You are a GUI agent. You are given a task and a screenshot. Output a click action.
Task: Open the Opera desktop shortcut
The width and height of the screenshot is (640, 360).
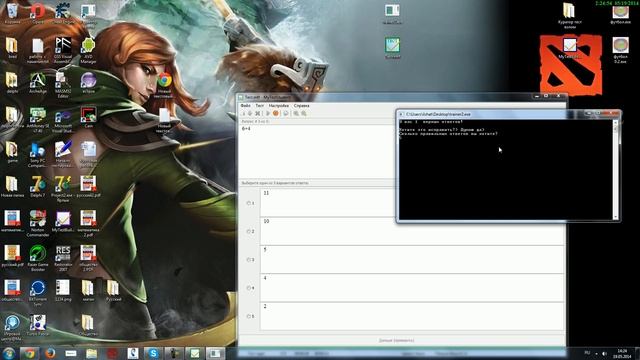coord(38,13)
